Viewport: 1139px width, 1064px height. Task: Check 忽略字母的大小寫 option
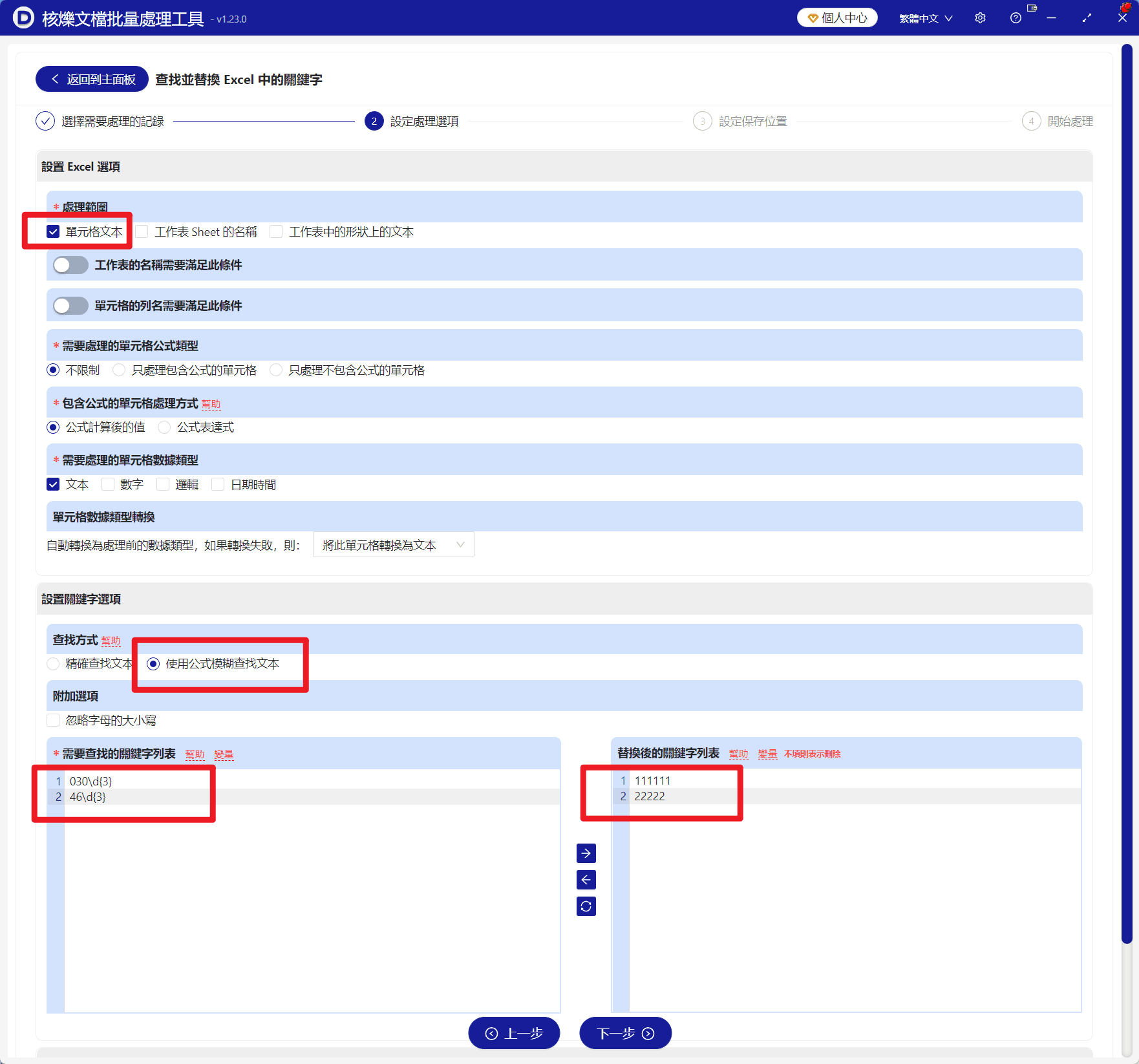tap(53, 720)
